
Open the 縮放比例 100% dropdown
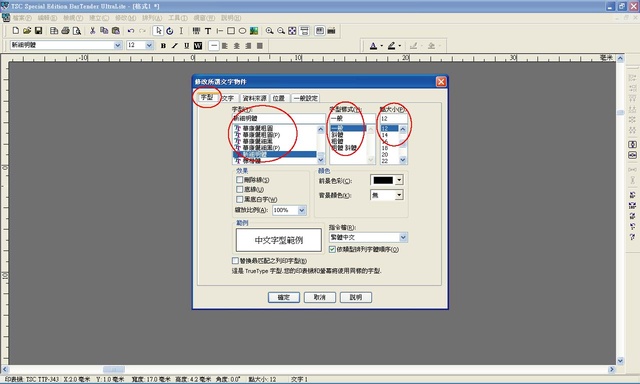tap(302, 210)
